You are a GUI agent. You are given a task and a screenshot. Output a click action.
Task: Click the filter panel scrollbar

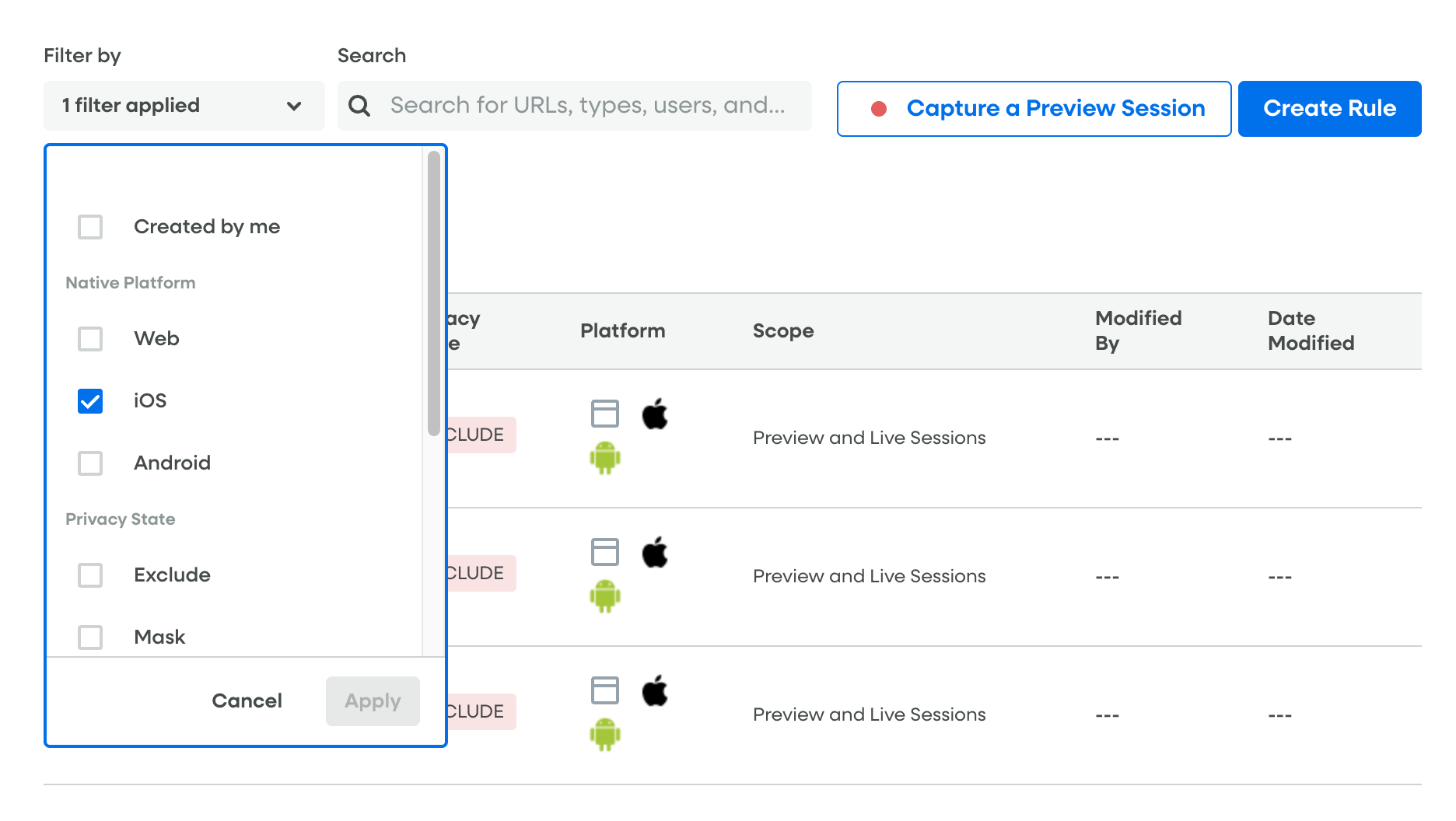[x=433, y=294]
